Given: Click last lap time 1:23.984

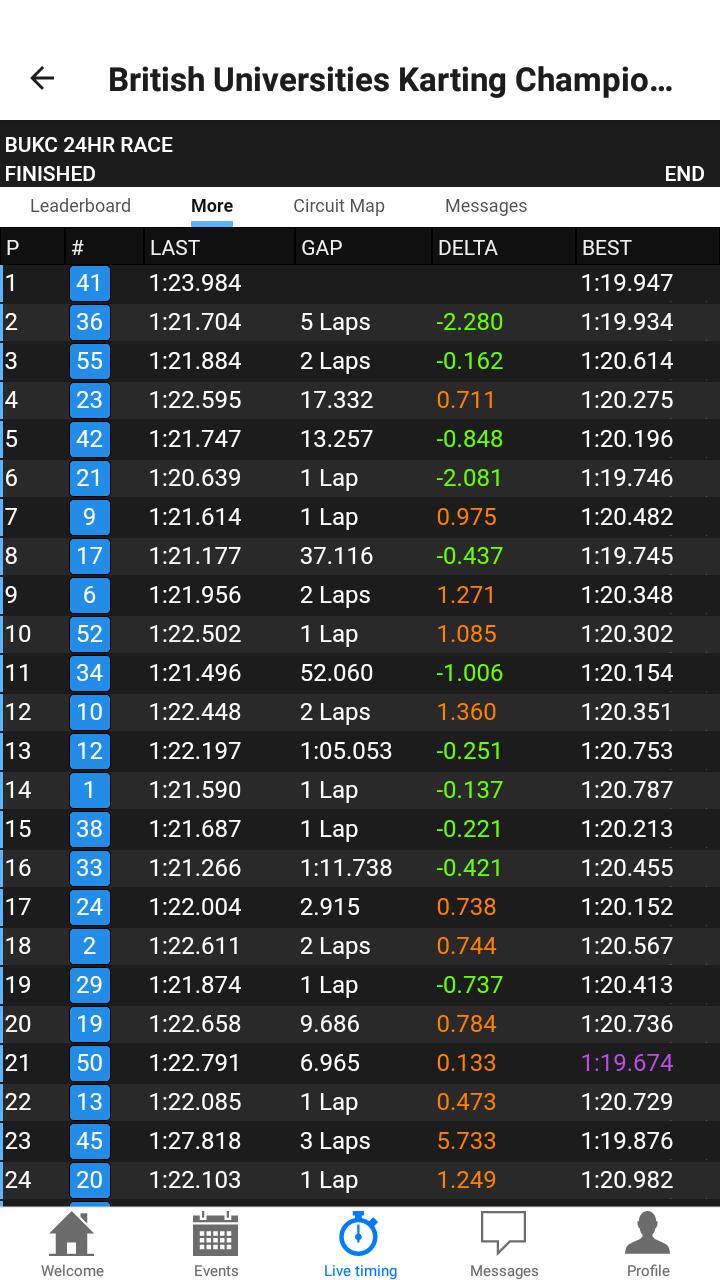Looking at the screenshot, I should pos(195,283).
